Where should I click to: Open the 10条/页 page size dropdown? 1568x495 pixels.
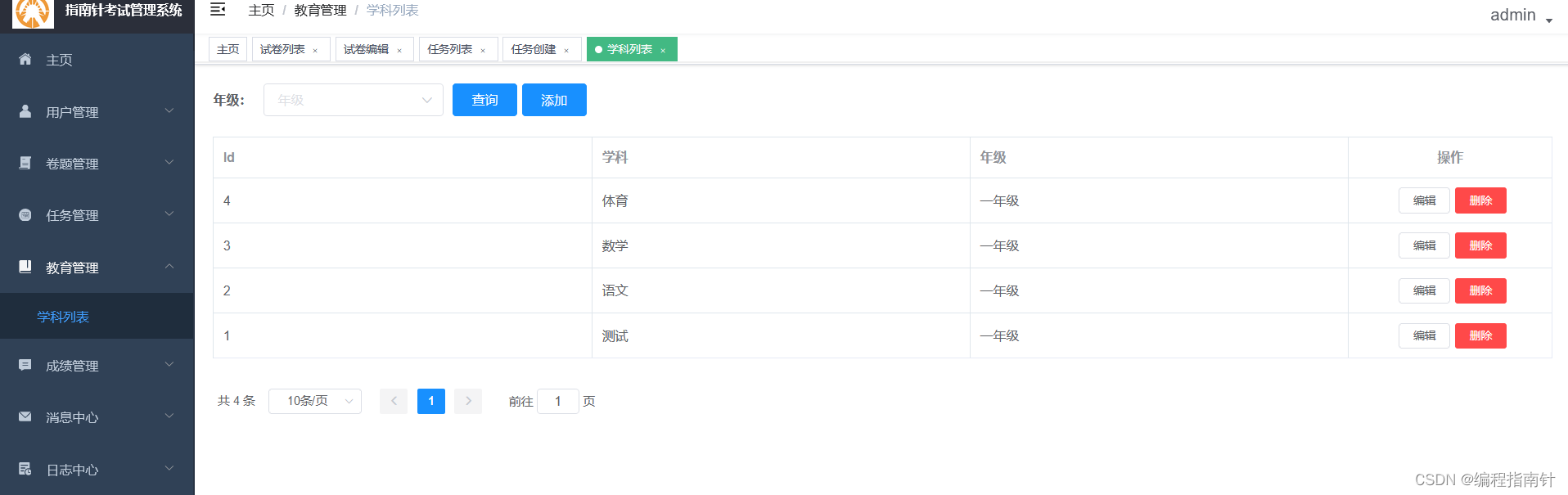pyautogui.click(x=315, y=401)
